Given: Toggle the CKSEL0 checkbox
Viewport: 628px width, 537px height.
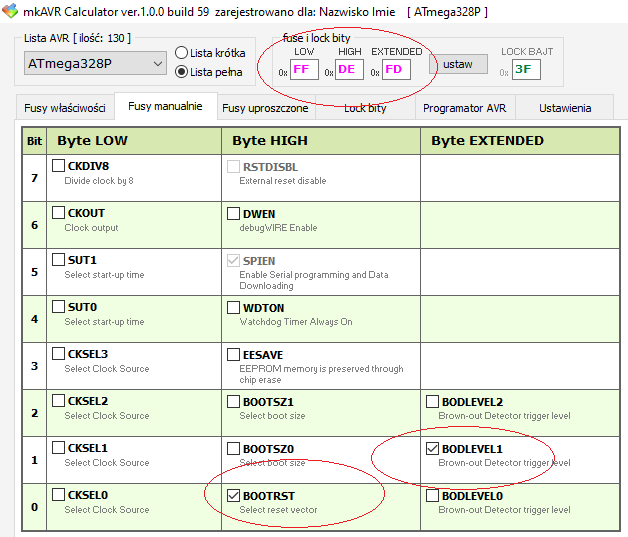Looking at the screenshot, I should (58, 495).
